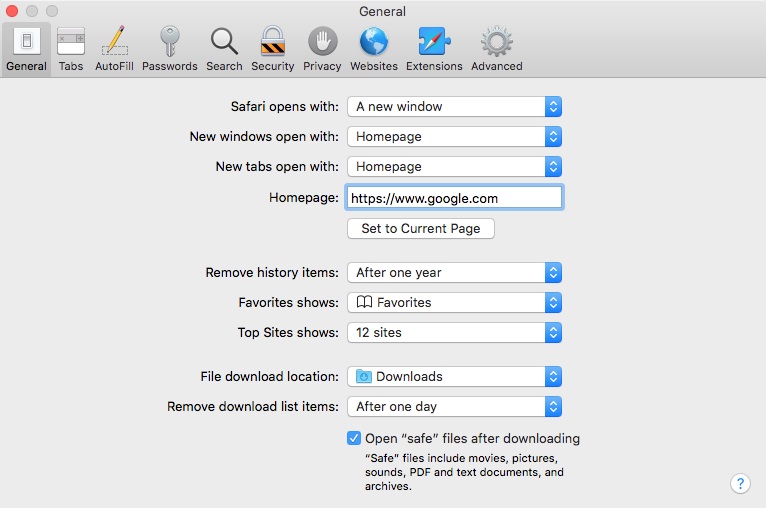Open the AutoFill pencil icon pane
Image resolution: width=766 pixels, height=508 pixels.
tap(114, 49)
